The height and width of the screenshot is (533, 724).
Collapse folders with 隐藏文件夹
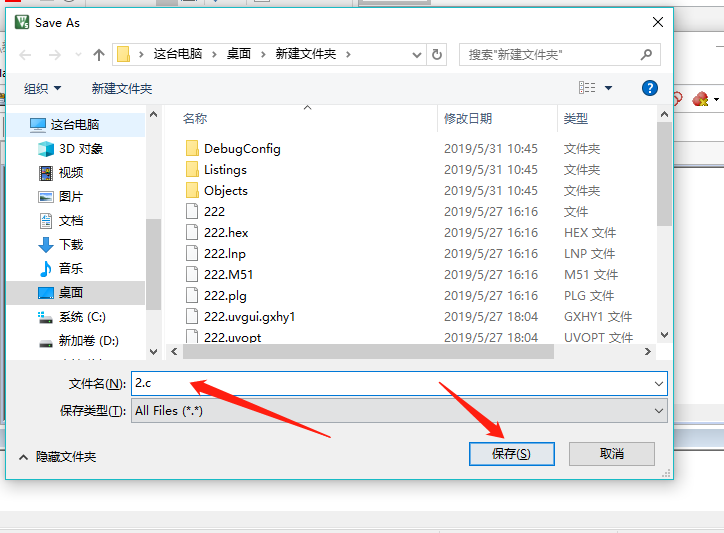57,457
